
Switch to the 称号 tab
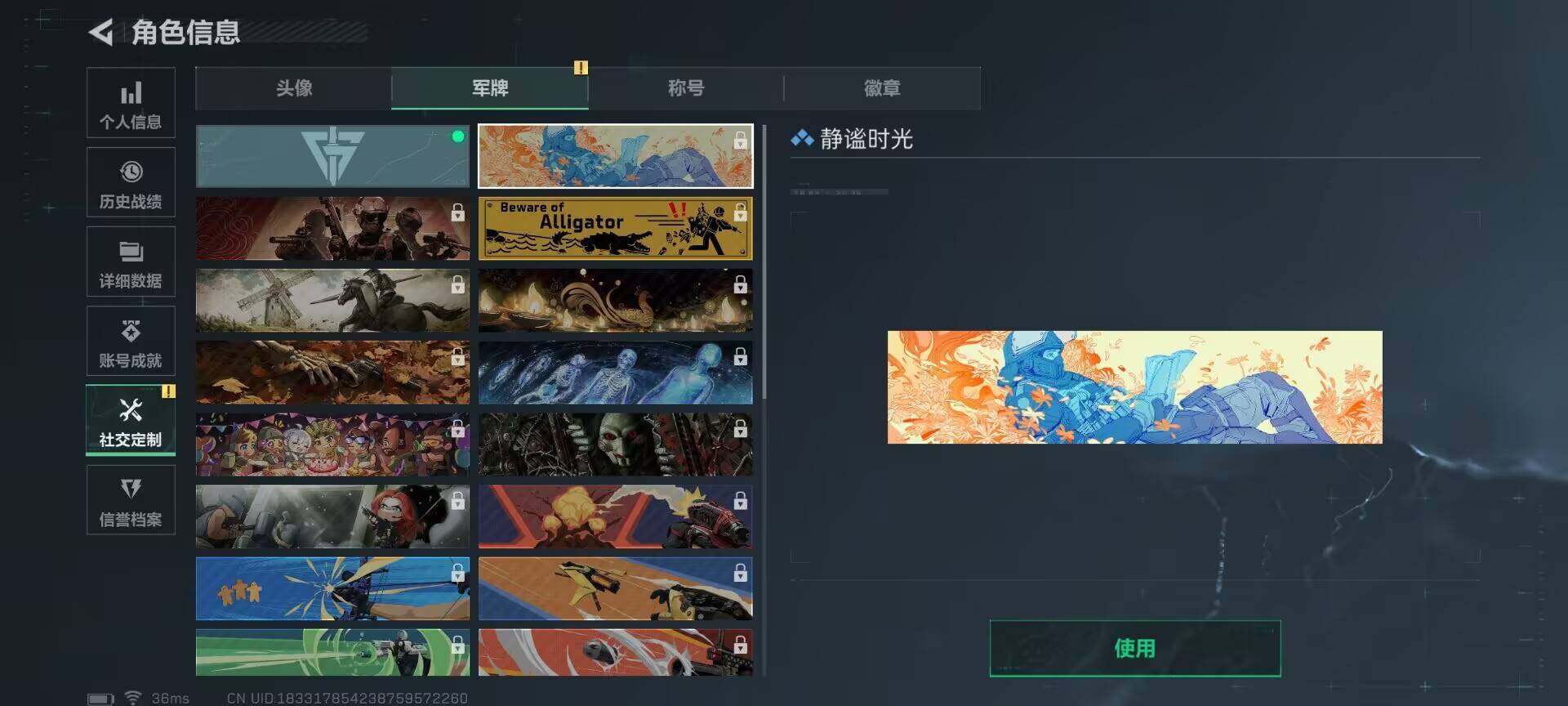tap(686, 88)
